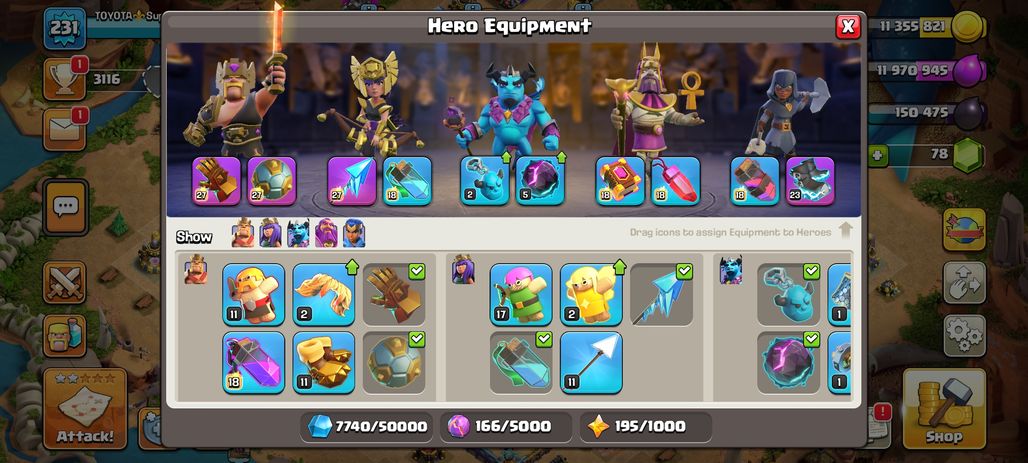Image resolution: width=1028 pixels, height=463 pixels.
Task: Select the Archer Puppet level 17 equipment
Action: pyautogui.click(x=521, y=294)
